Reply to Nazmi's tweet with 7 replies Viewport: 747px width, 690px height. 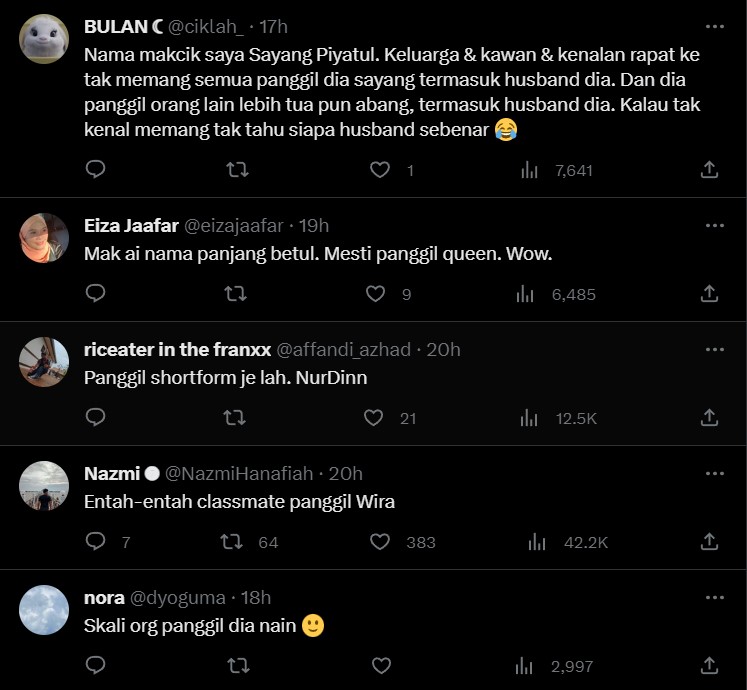point(96,542)
